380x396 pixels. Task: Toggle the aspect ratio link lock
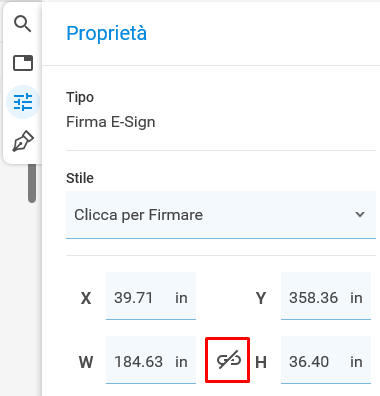coord(229,360)
